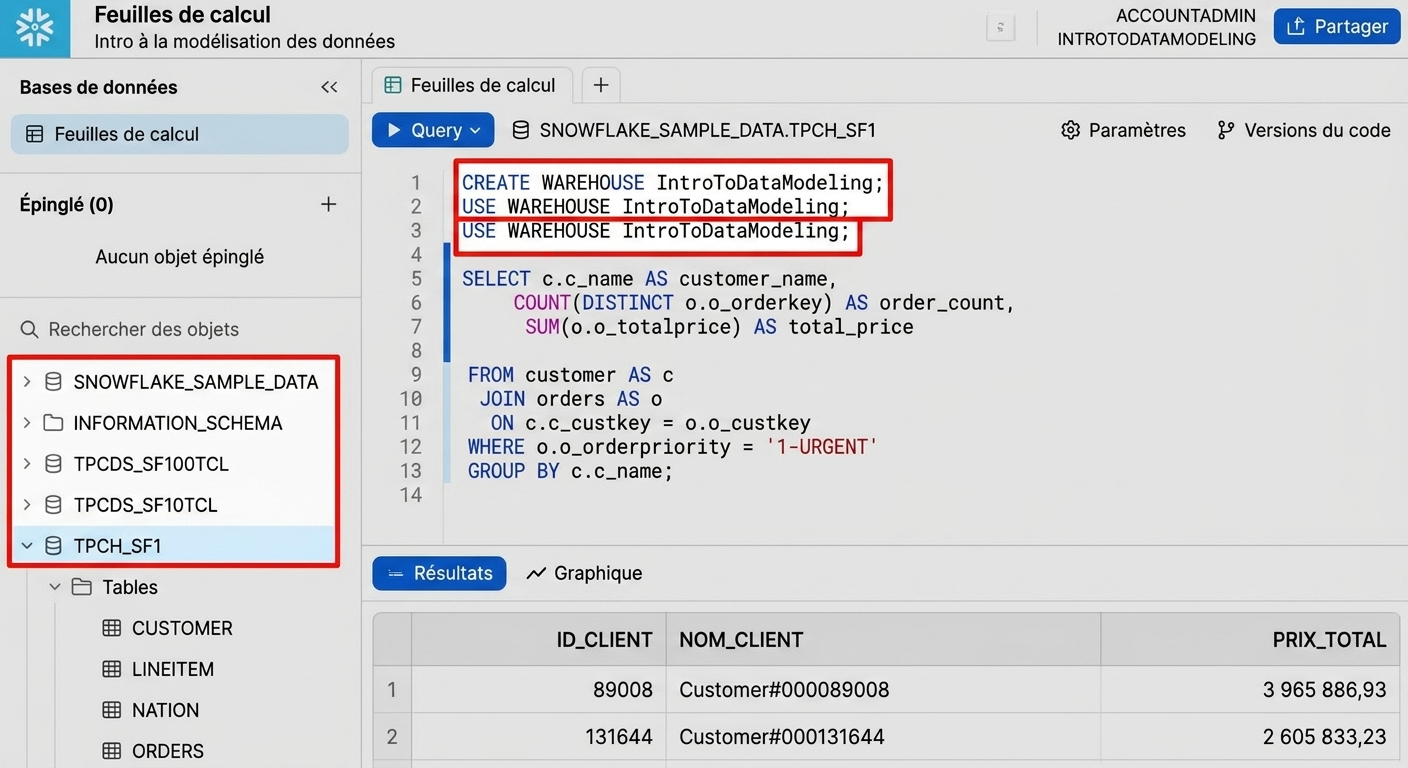Collapse the TPCH_SF1 tree node
The height and width of the screenshot is (768, 1408).
click(27, 546)
